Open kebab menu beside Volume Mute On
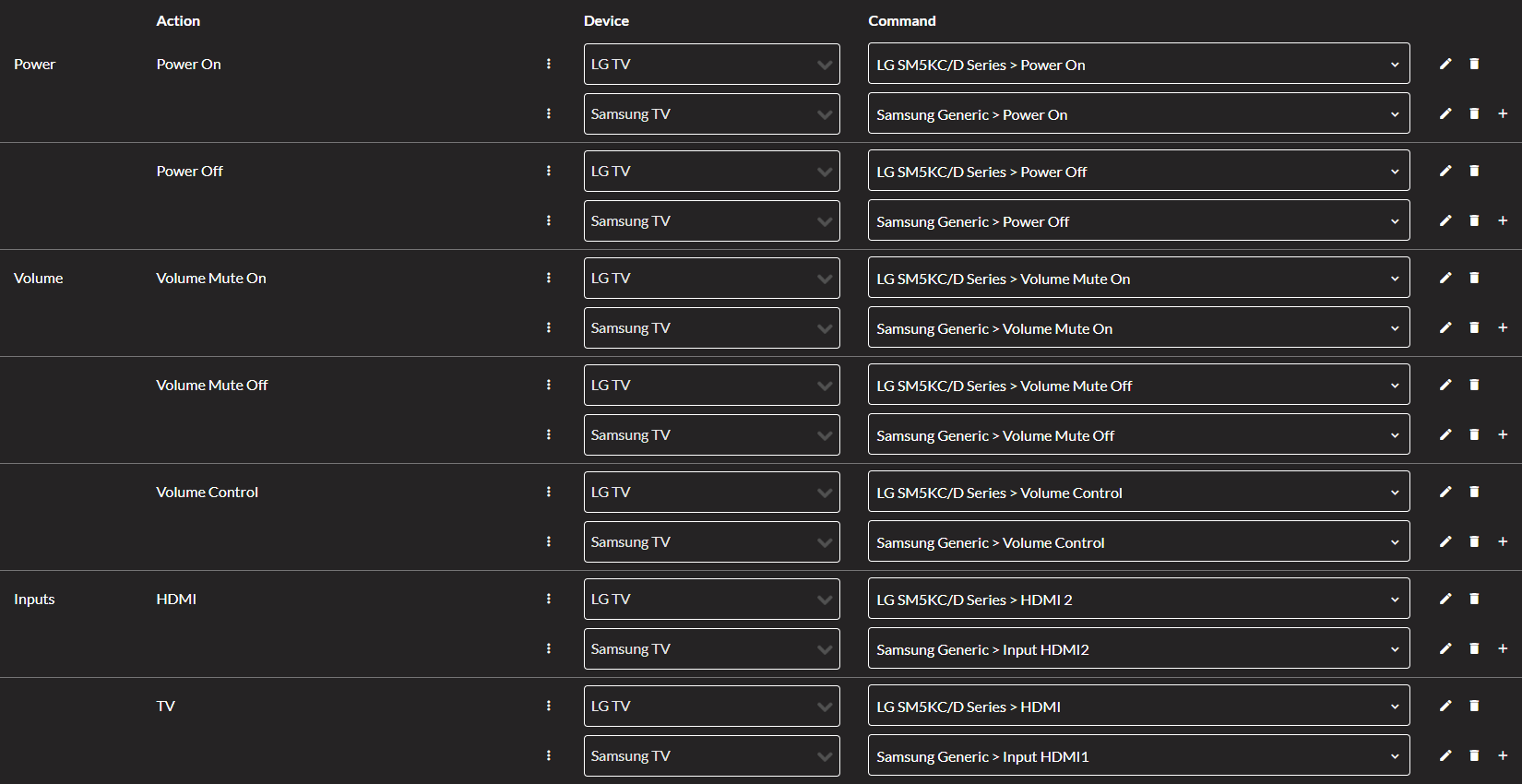The height and width of the screenshot is (784, 1522). point(549,278)
